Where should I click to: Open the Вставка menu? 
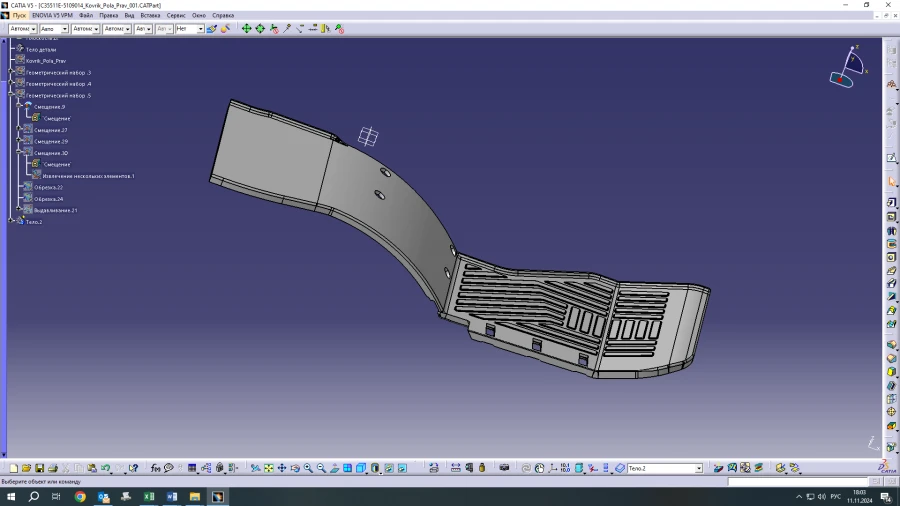coord(150,16)
